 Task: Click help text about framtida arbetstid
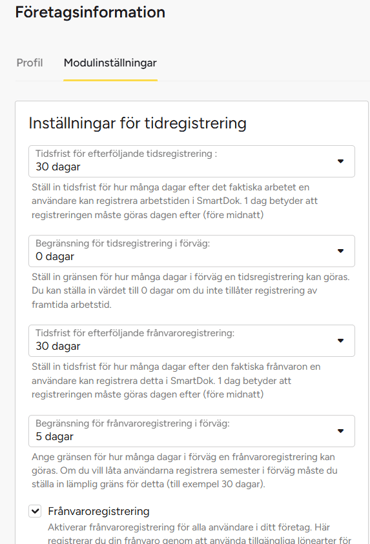point(191,291)
